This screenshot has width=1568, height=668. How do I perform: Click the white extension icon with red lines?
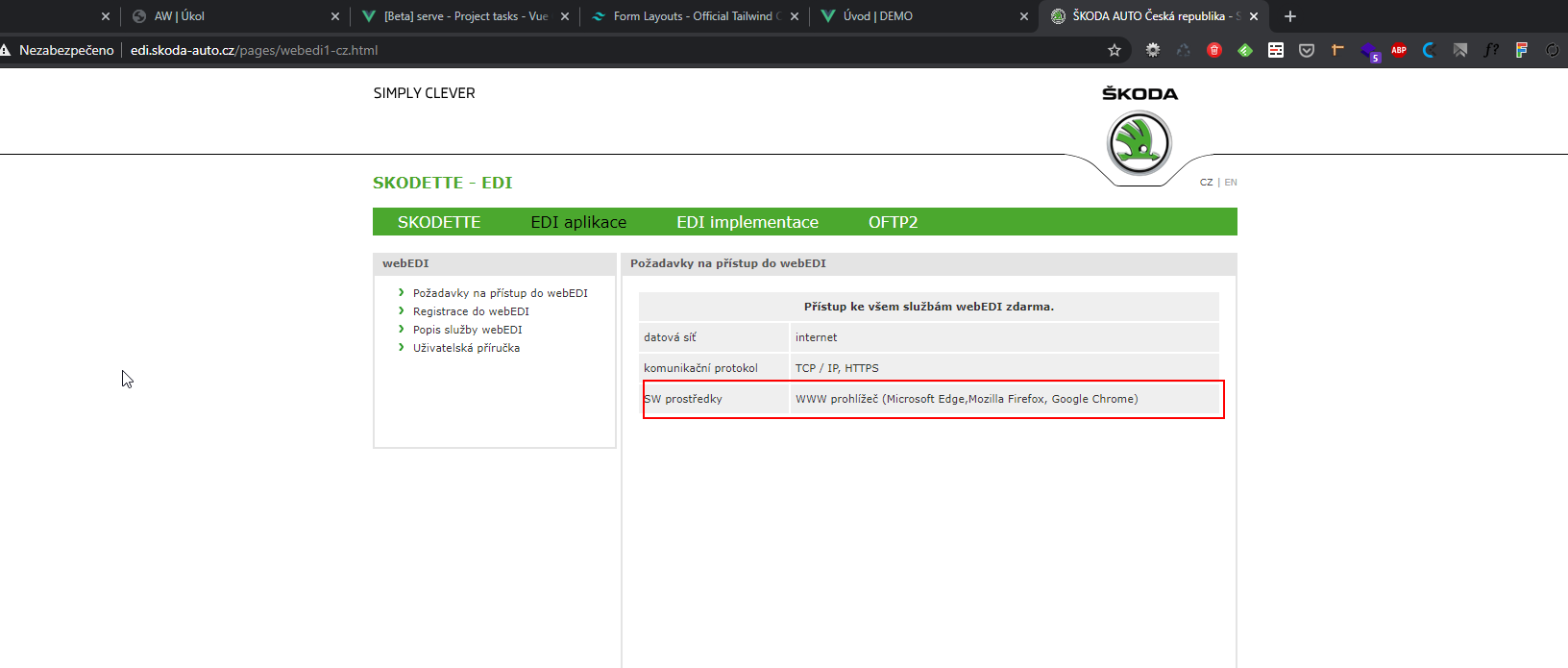click(1276, 50)
